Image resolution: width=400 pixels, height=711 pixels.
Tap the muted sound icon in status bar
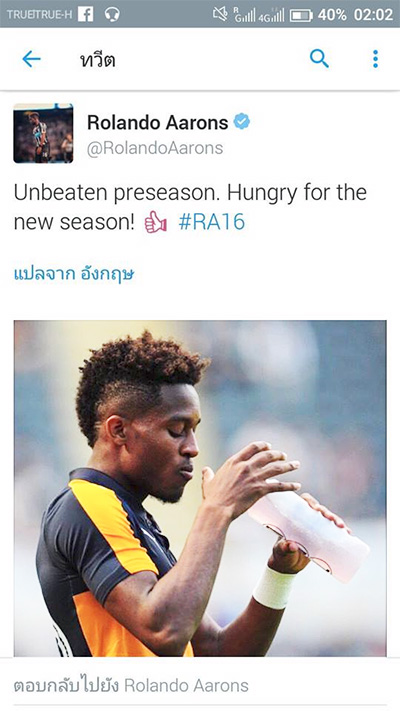coord(220,15)
